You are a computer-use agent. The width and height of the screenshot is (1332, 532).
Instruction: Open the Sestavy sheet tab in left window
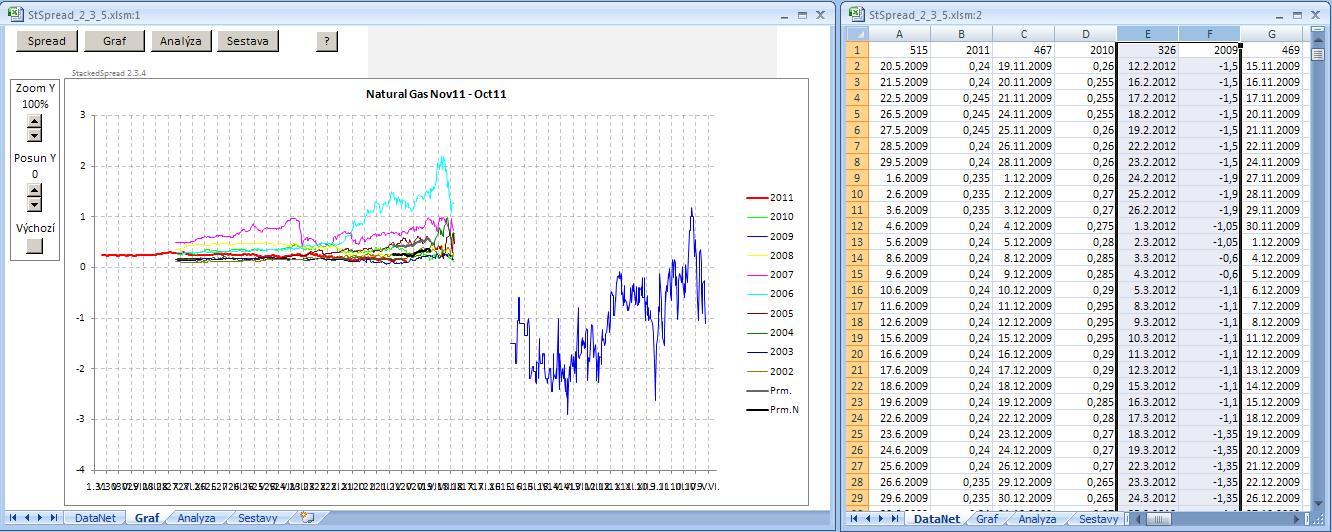coord(258,518)
